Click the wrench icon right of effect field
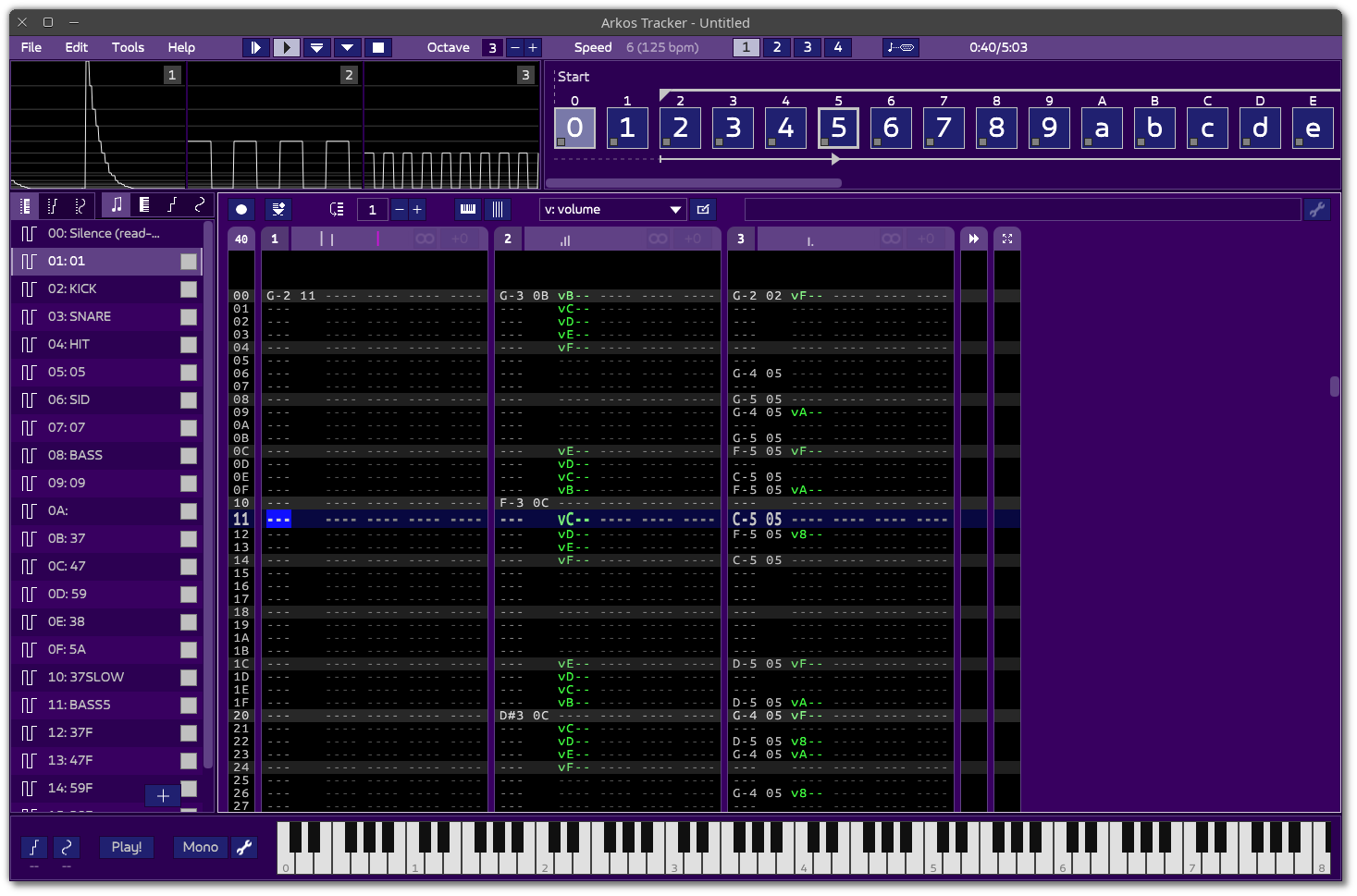The height and width of the screenshot is (896, 1357). pos(1316,210)
